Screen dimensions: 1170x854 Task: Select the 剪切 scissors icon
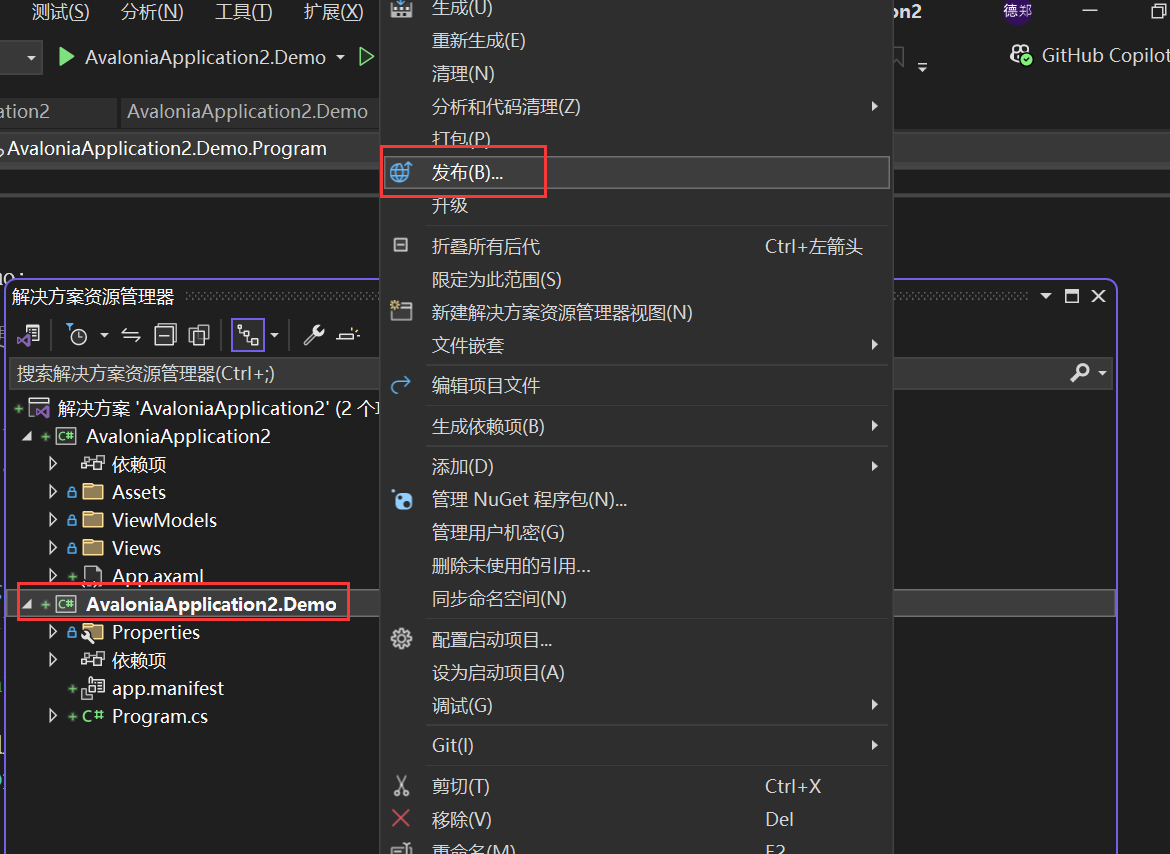tap(402, 786)
